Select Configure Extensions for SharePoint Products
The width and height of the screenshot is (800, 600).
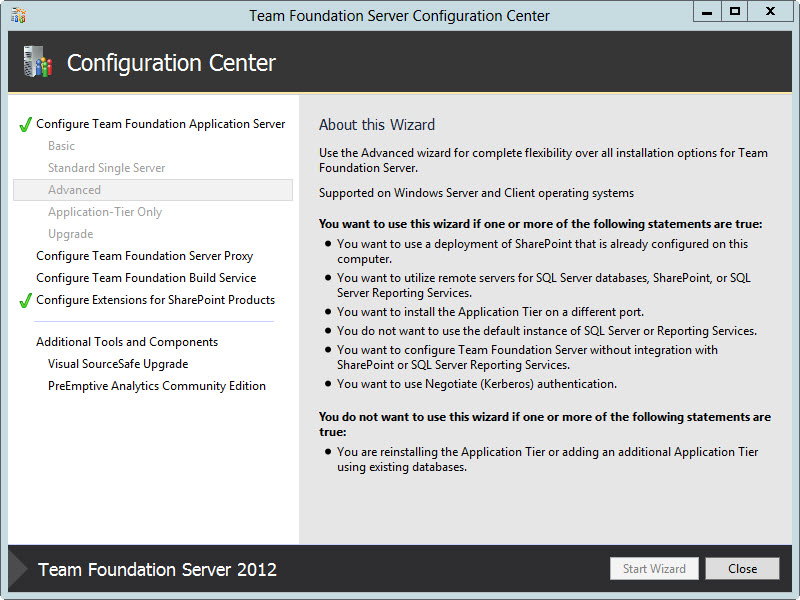[x=154, y=299]
